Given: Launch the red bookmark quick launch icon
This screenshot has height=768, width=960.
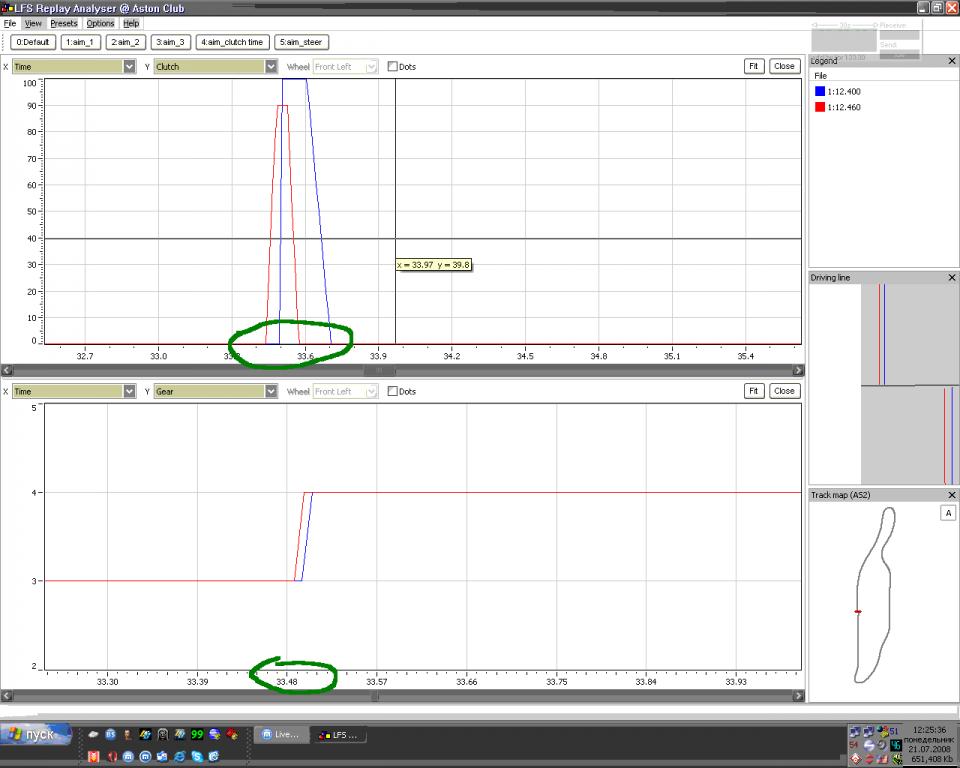Looking at the screenshot, I should 93,756.
